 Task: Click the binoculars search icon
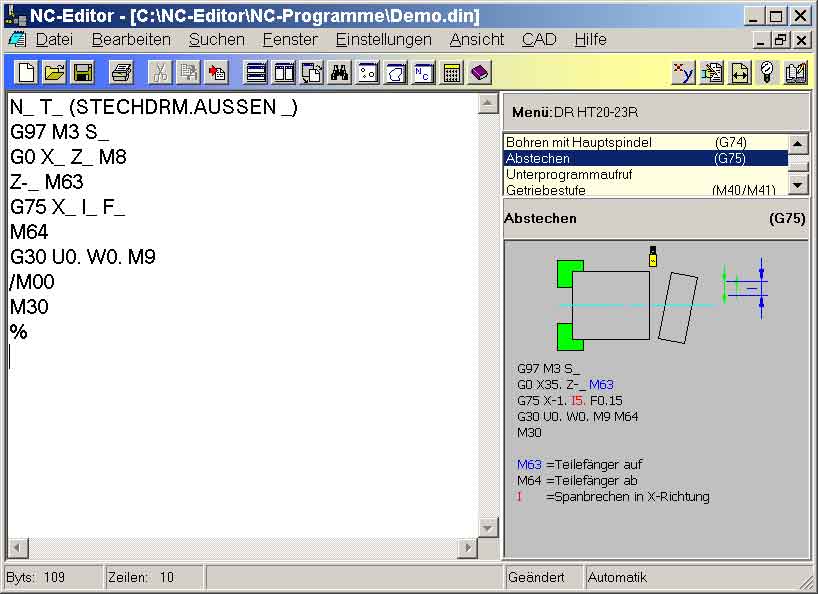339,72
